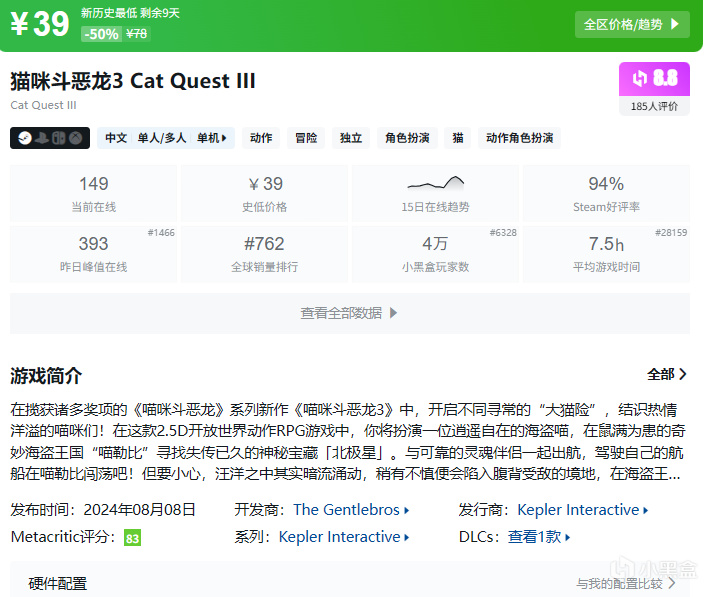This screenshot has width=718, height=597.
Task: Open the ¥39 史低价格 stat card
Action: click(264, 194)
